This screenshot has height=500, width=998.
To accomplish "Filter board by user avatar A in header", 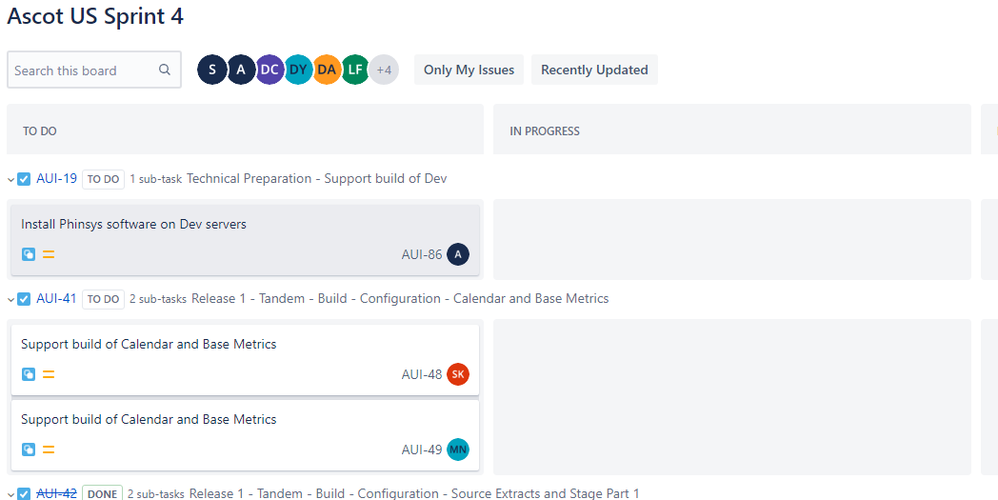I will click(241, 70).
